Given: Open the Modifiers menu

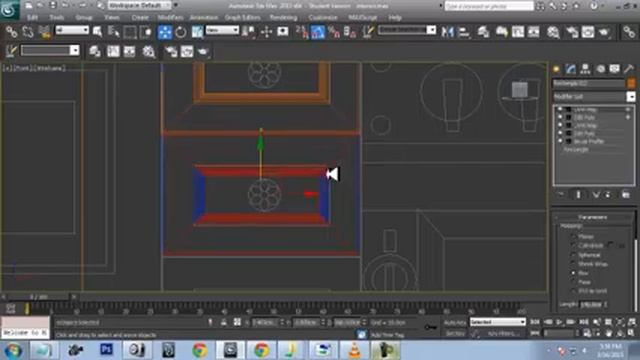Looking at the screenshot, I should (x=171, y=18).
